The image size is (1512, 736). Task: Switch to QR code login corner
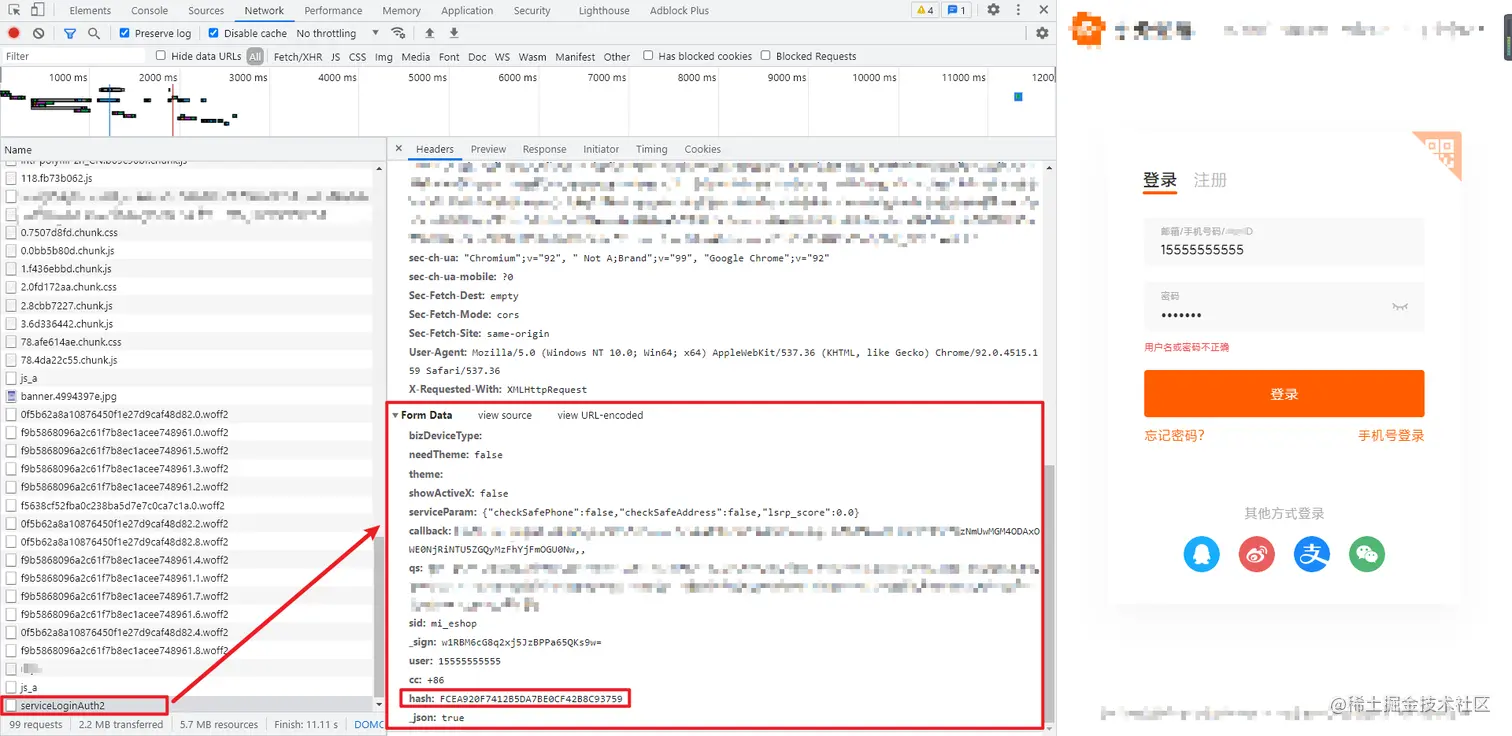click(x=1438, y=154)
